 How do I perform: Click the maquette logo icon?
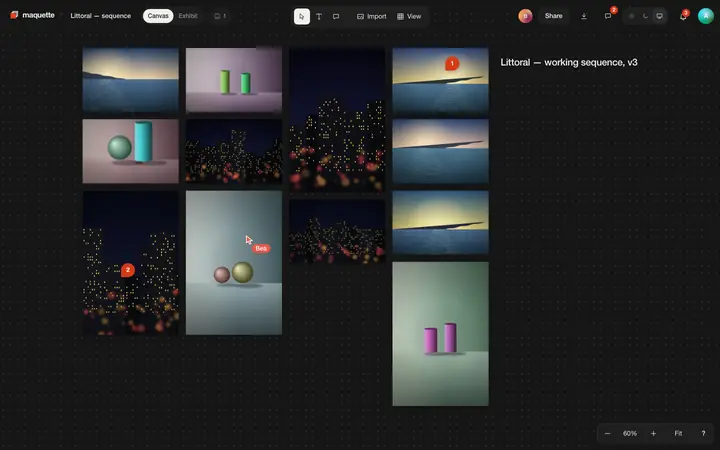tap(14, 15)
